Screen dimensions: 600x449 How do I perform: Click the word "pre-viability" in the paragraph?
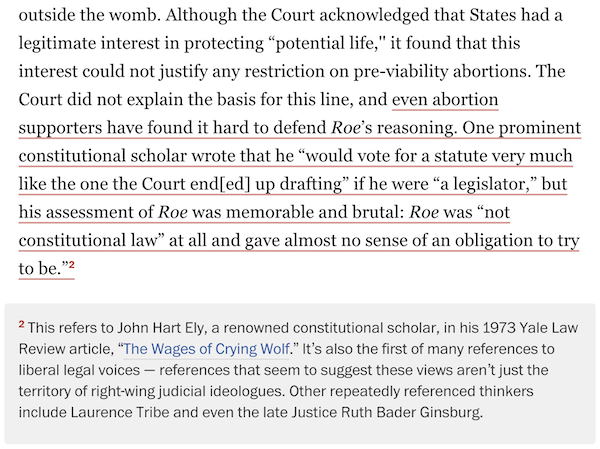[x=401, y=72]
